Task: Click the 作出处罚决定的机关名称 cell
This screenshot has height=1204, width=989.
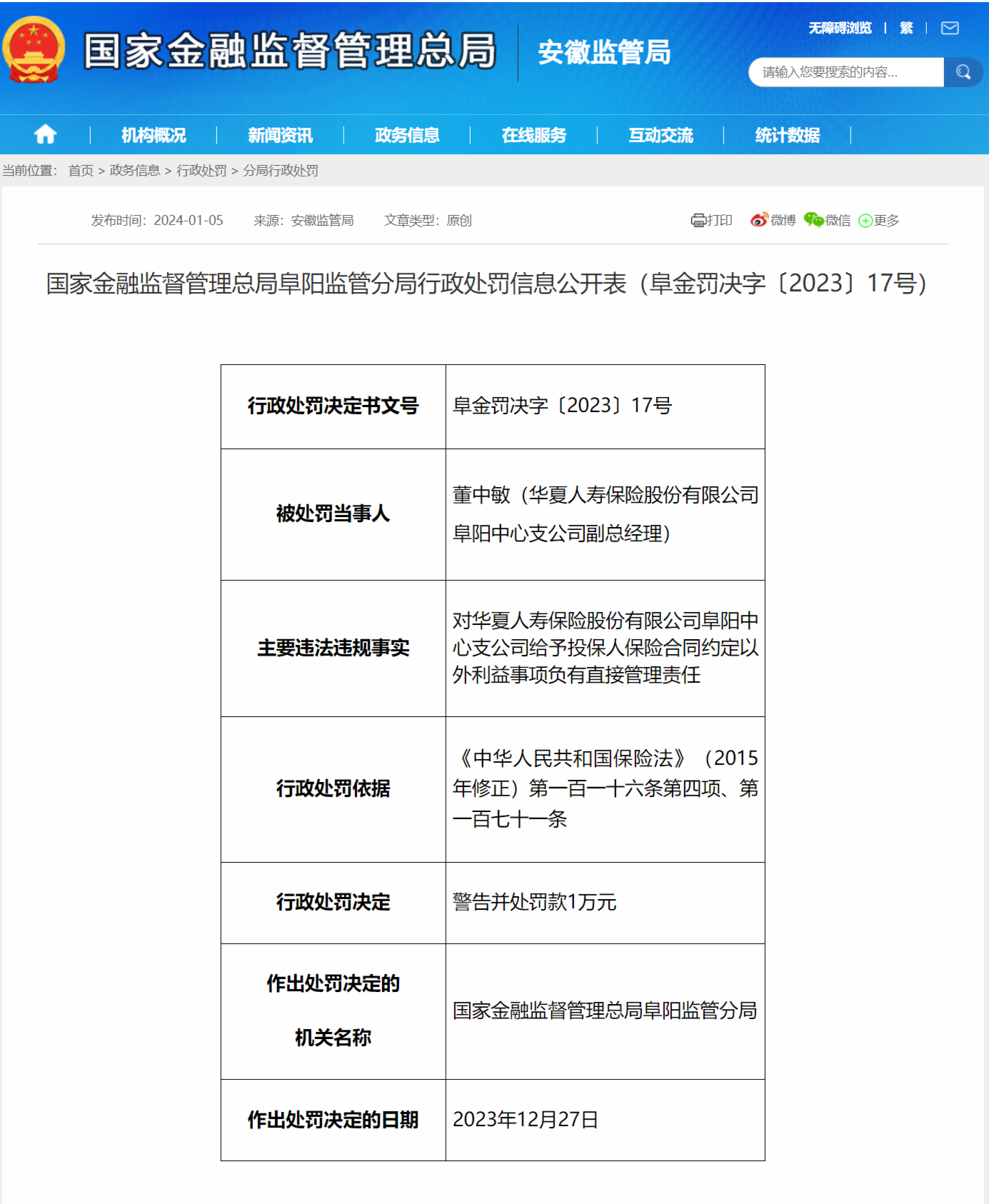Action: click(333, 1011)
